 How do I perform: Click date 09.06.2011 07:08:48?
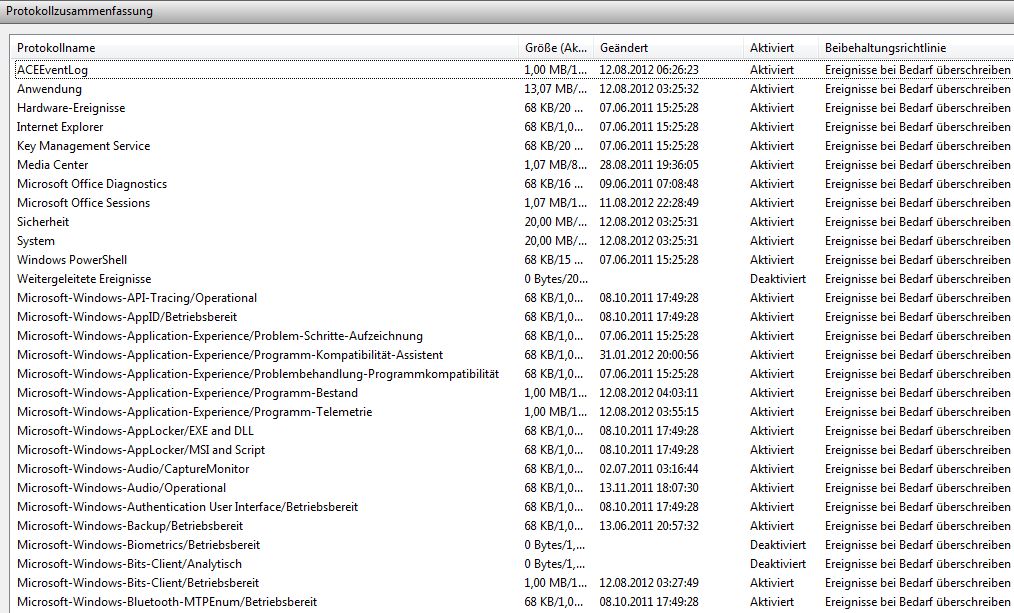pyautogui.click(x=649, y=184)
